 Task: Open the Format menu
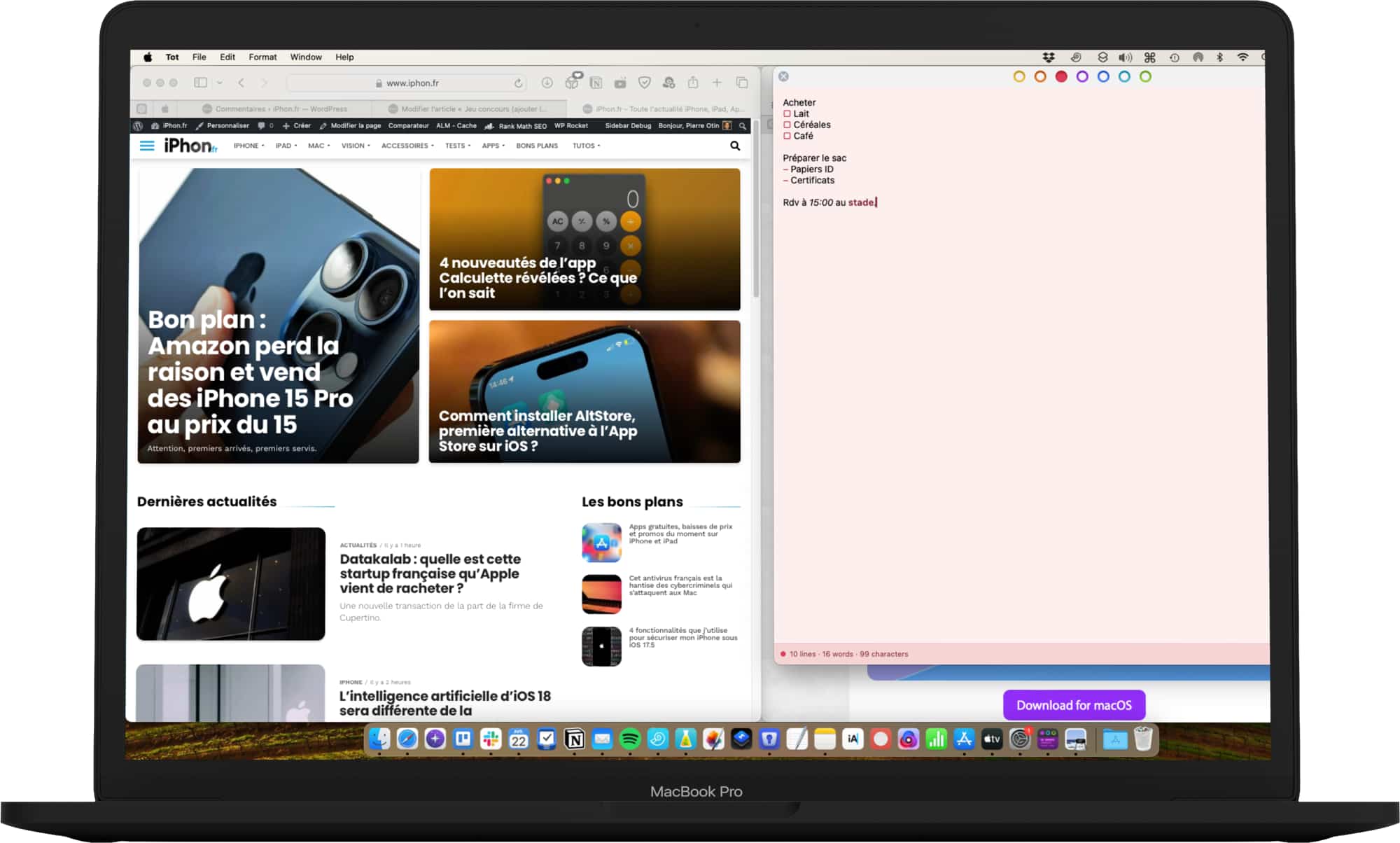pos(262,57)
